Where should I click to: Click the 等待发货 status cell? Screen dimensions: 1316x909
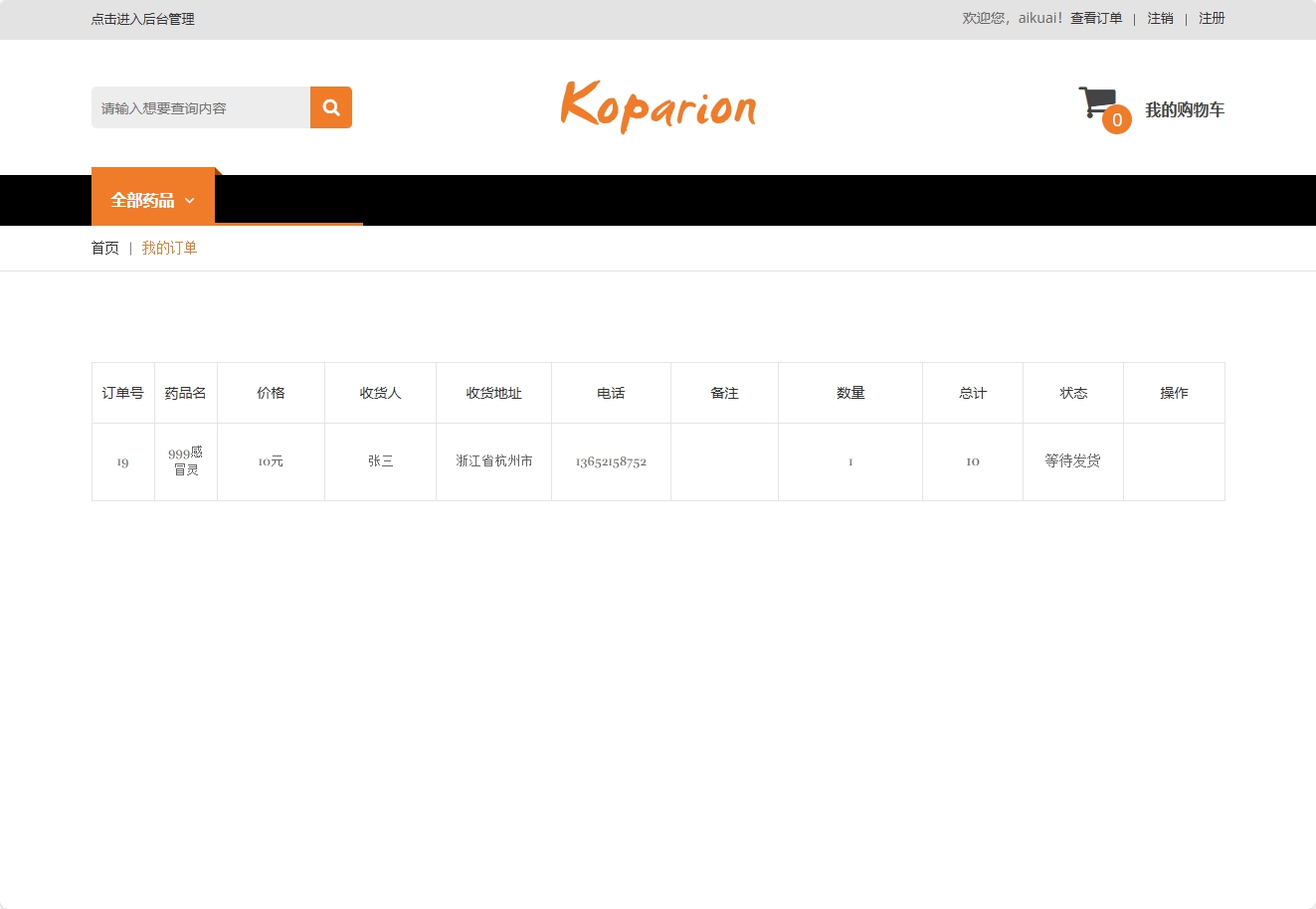coord(1072,460)
